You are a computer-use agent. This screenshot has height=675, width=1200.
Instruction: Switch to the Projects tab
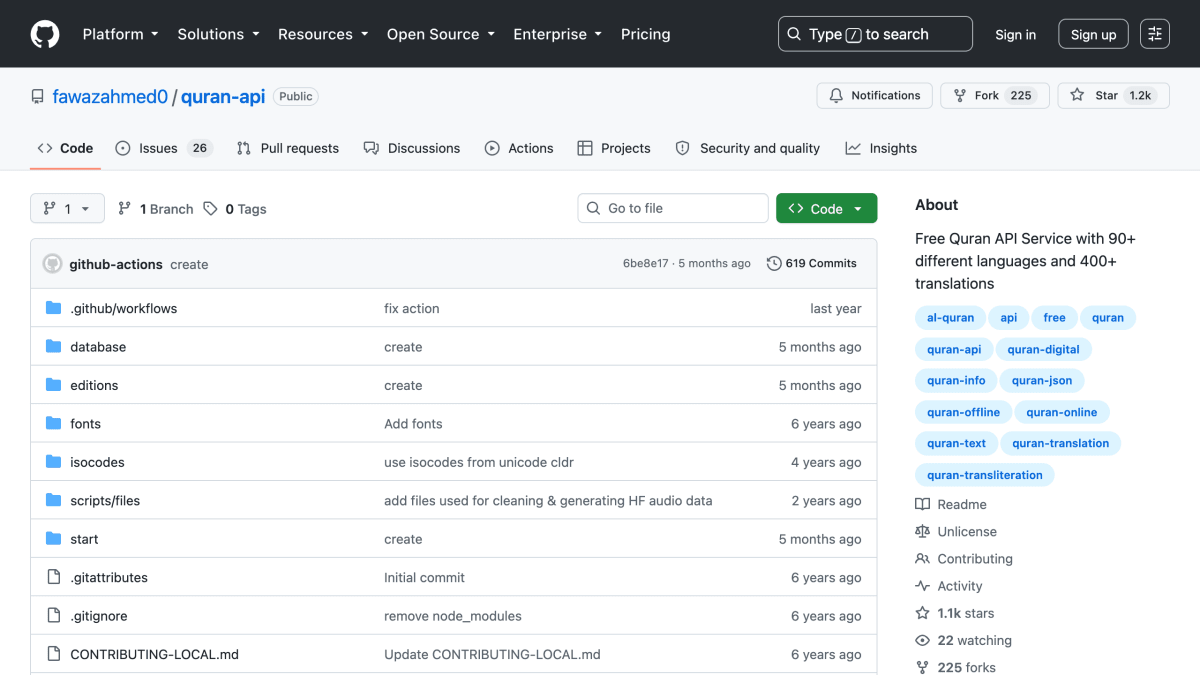pos(614,148)
